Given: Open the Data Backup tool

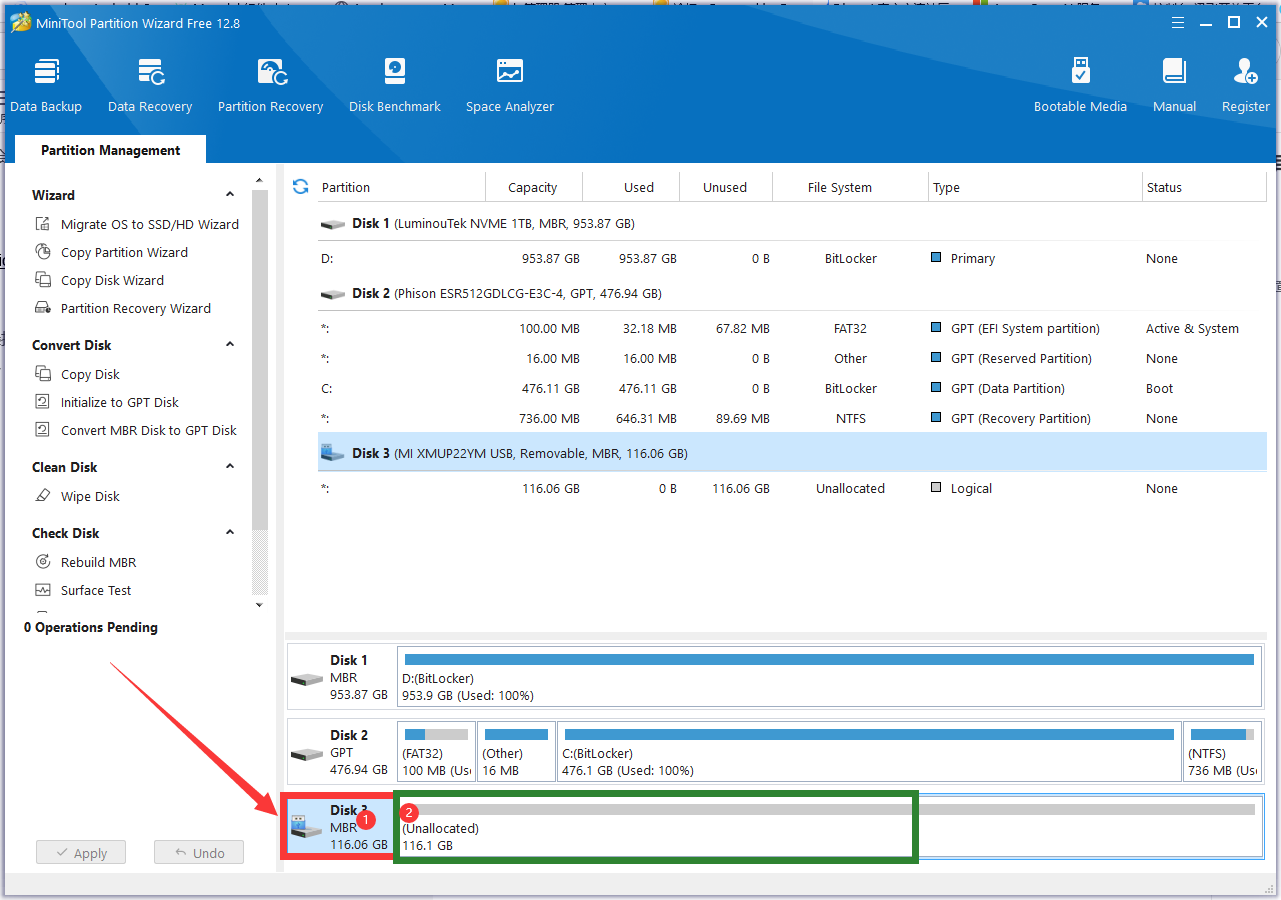Looking at the screenshot, I should pos(46,85).
